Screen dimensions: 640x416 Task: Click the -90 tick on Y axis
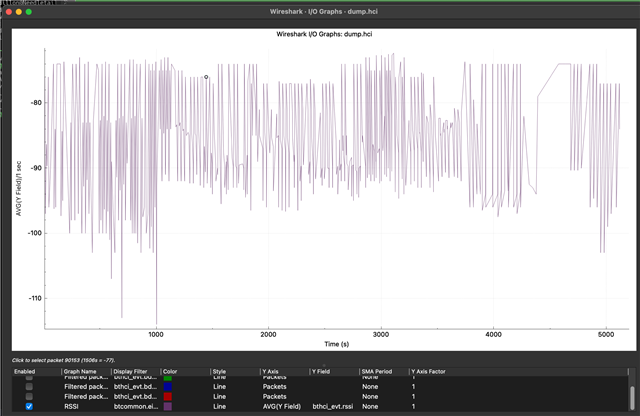[36, 168]
